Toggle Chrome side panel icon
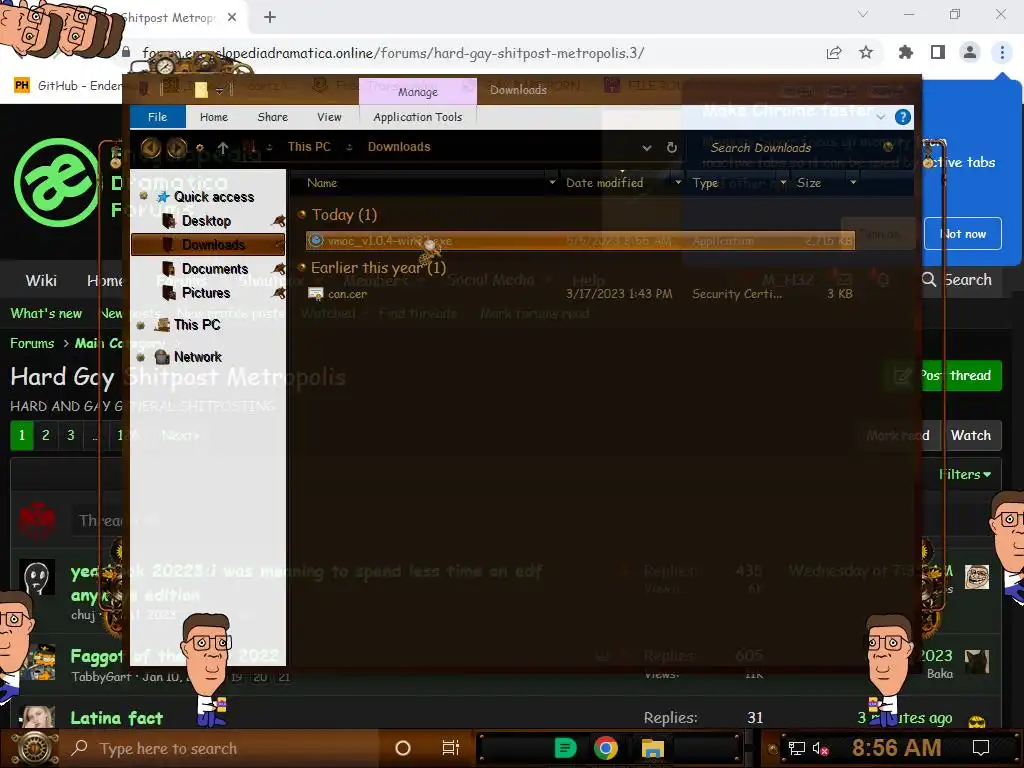The image size is (1024, 768). click(938, 52)
